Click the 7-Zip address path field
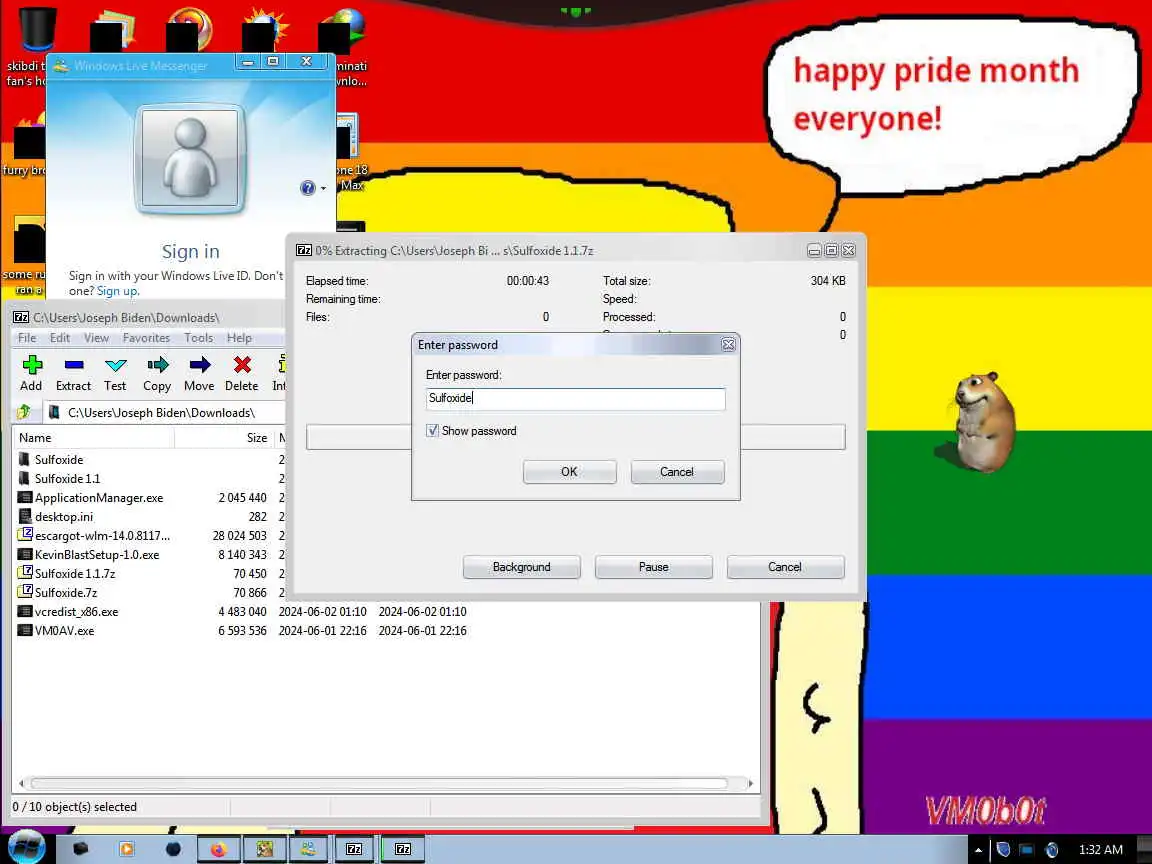1152x864 pixels. click(x=165, y=413)
